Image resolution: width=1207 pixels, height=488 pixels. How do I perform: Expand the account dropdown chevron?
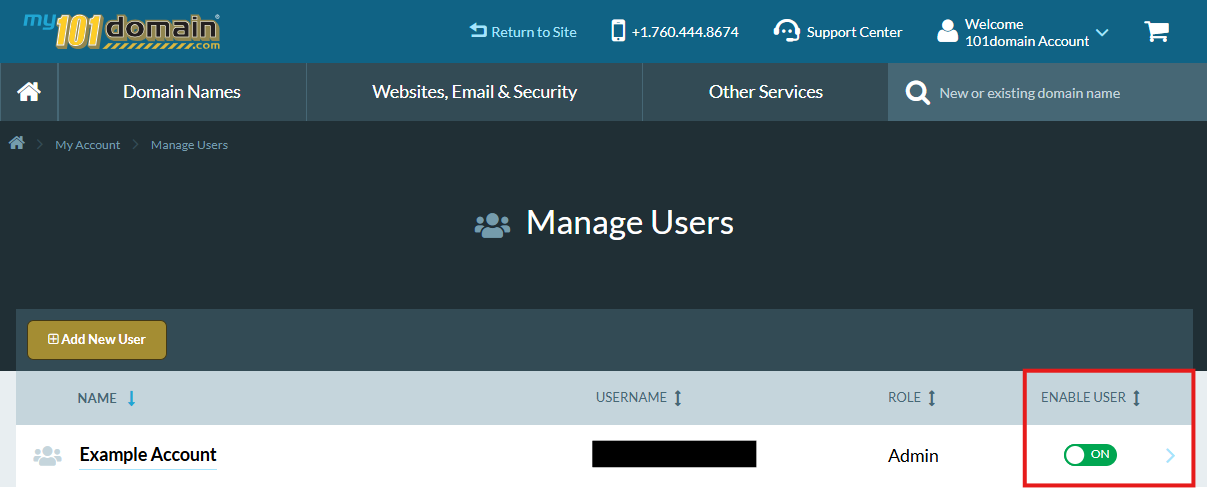(x=1102, y=32)
